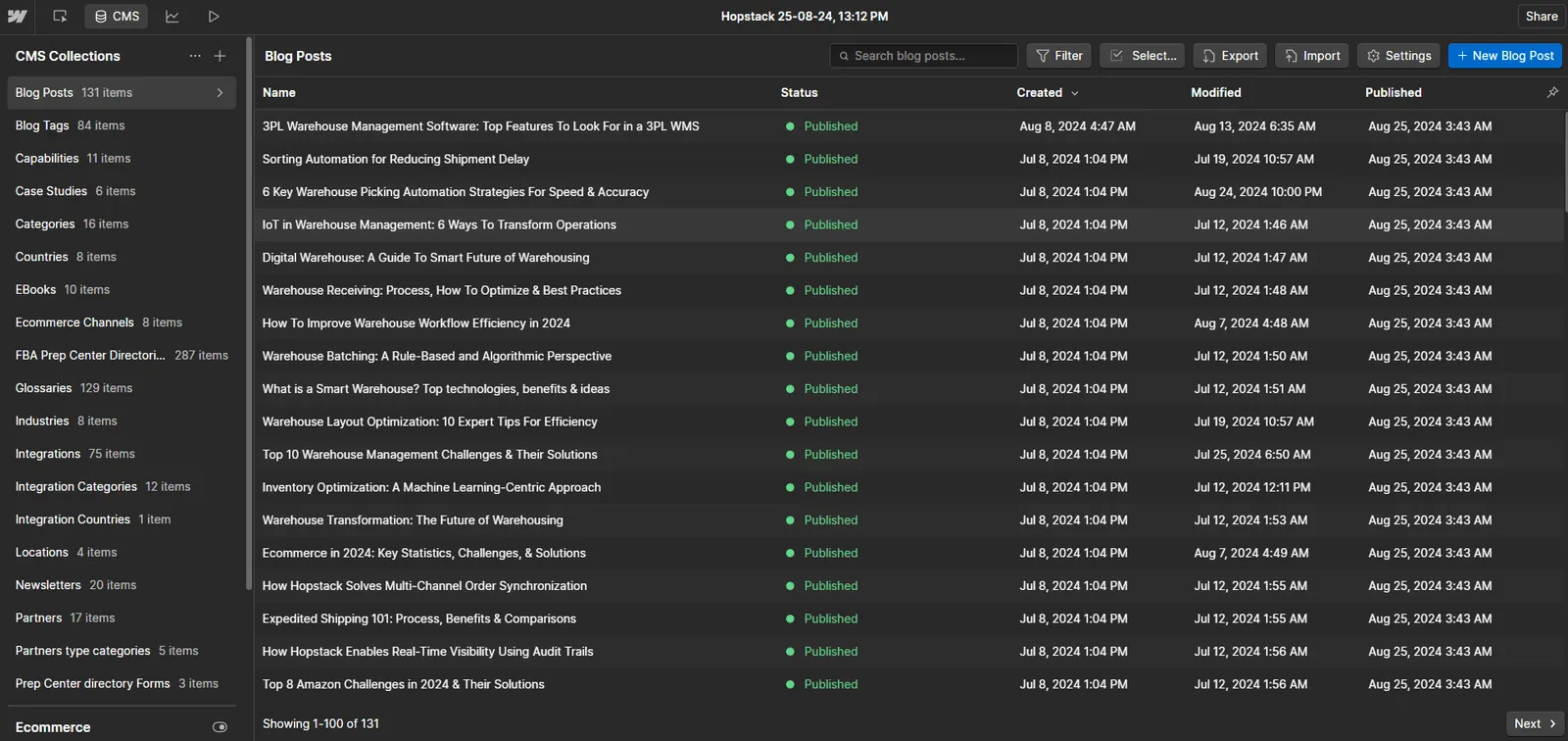Click the Webflow logo menu icon
This screenshot has width=1568, height=741.
tap(18, 17)
